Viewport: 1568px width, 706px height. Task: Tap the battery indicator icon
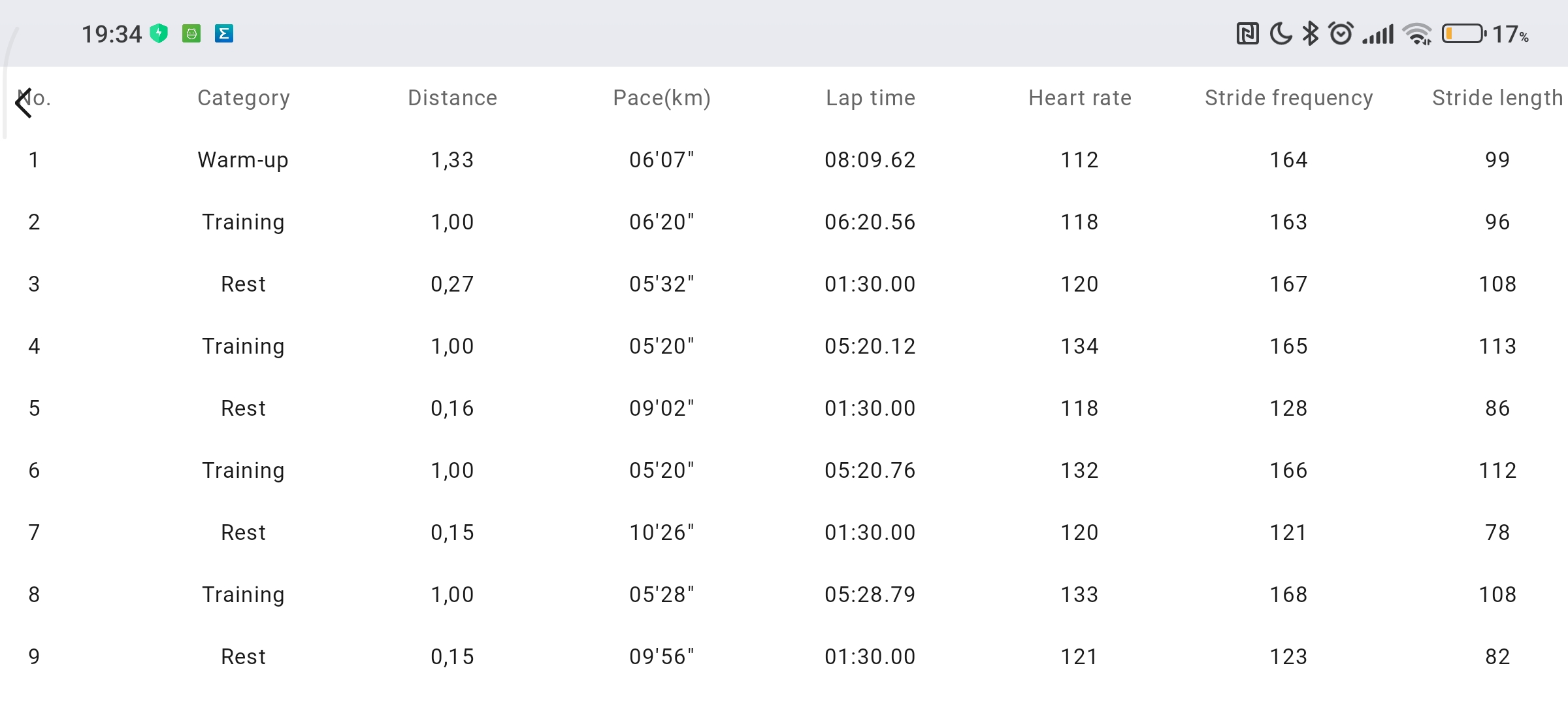pos(1464,33)
